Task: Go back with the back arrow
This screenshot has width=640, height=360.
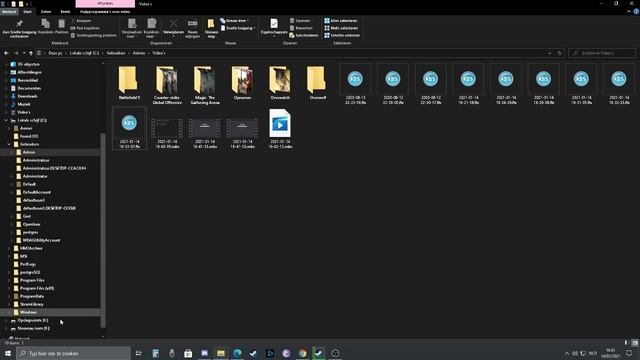Action: (6, 53)
